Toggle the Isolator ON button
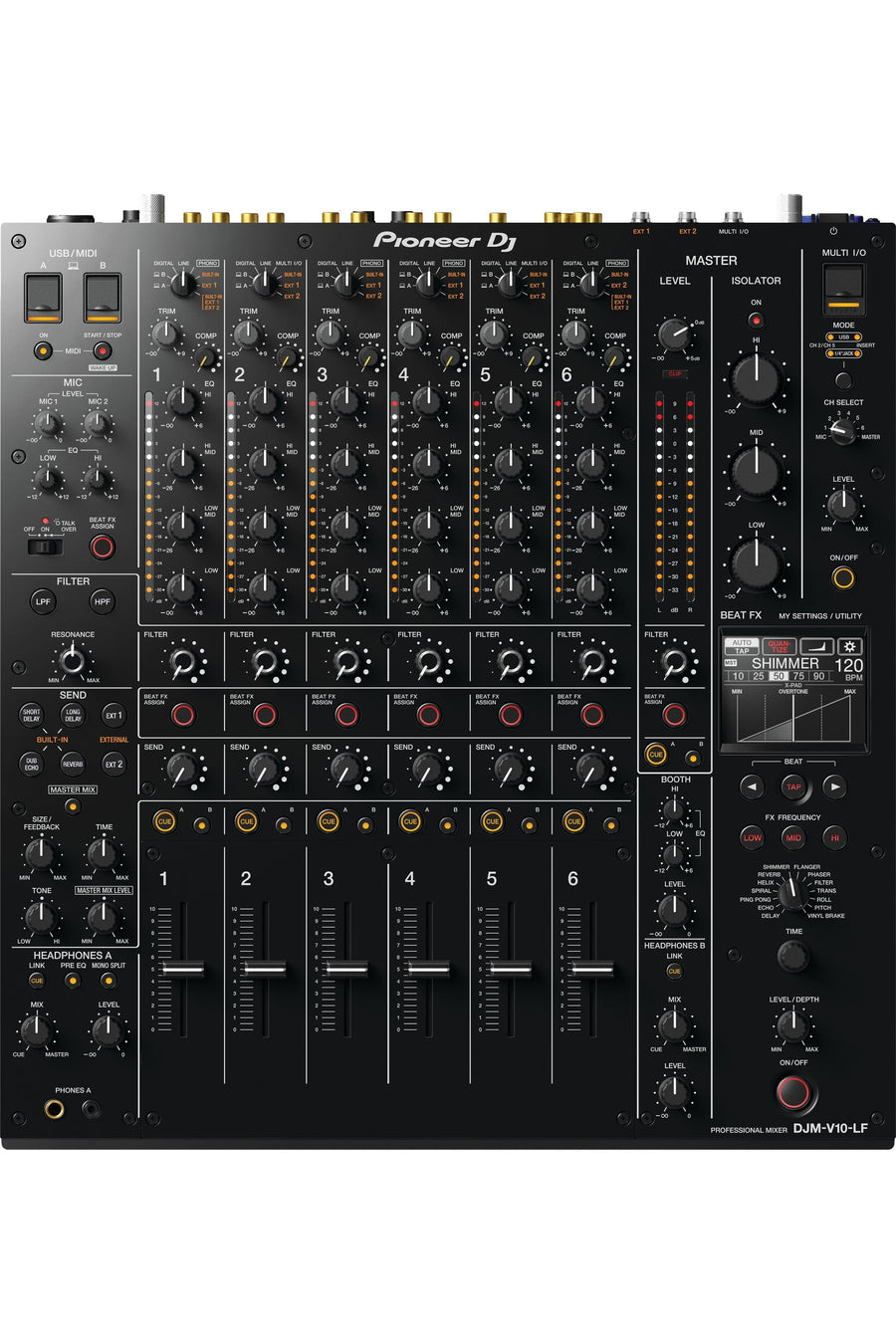The width and height of the screenshot is (896, 1344). click(756, 321)
